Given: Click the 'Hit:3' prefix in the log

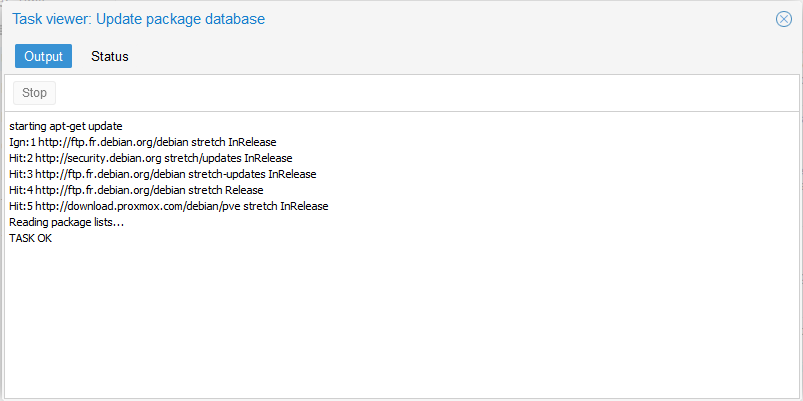Looking at the screenshot, I should coord(22,174).
